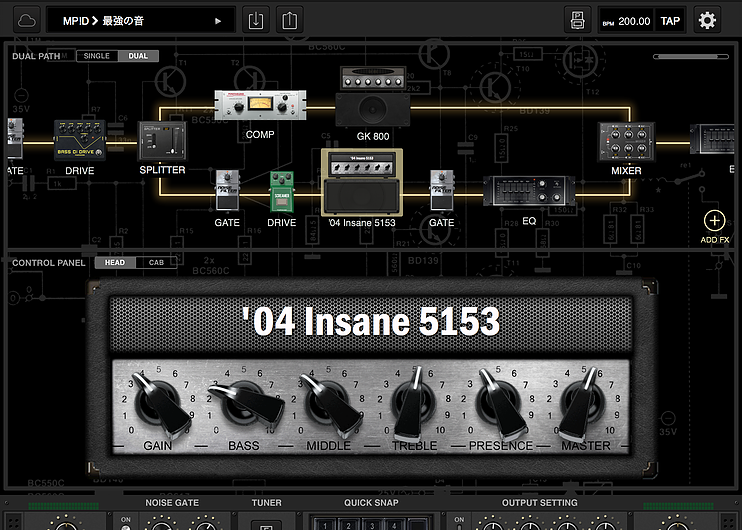Select the partially visible pedal at chain start
The image size is (742, 530).
point(15,138)
